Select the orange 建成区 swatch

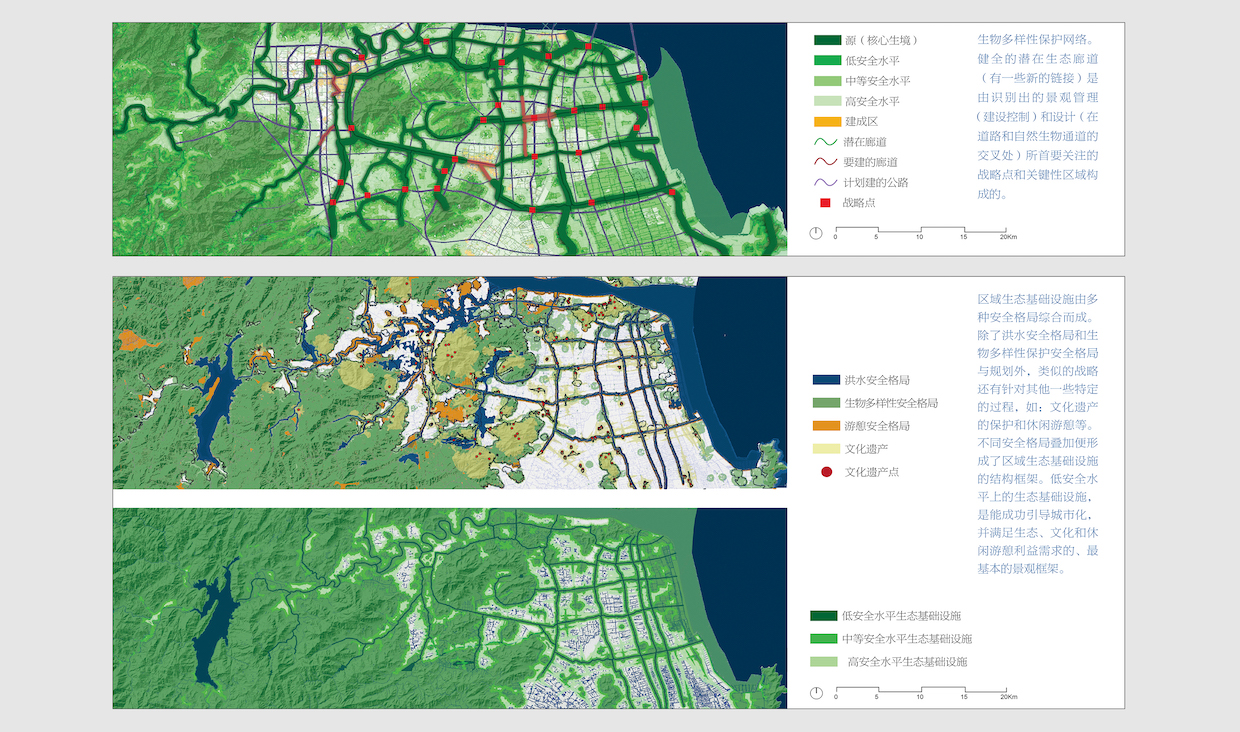pos(827,121)
